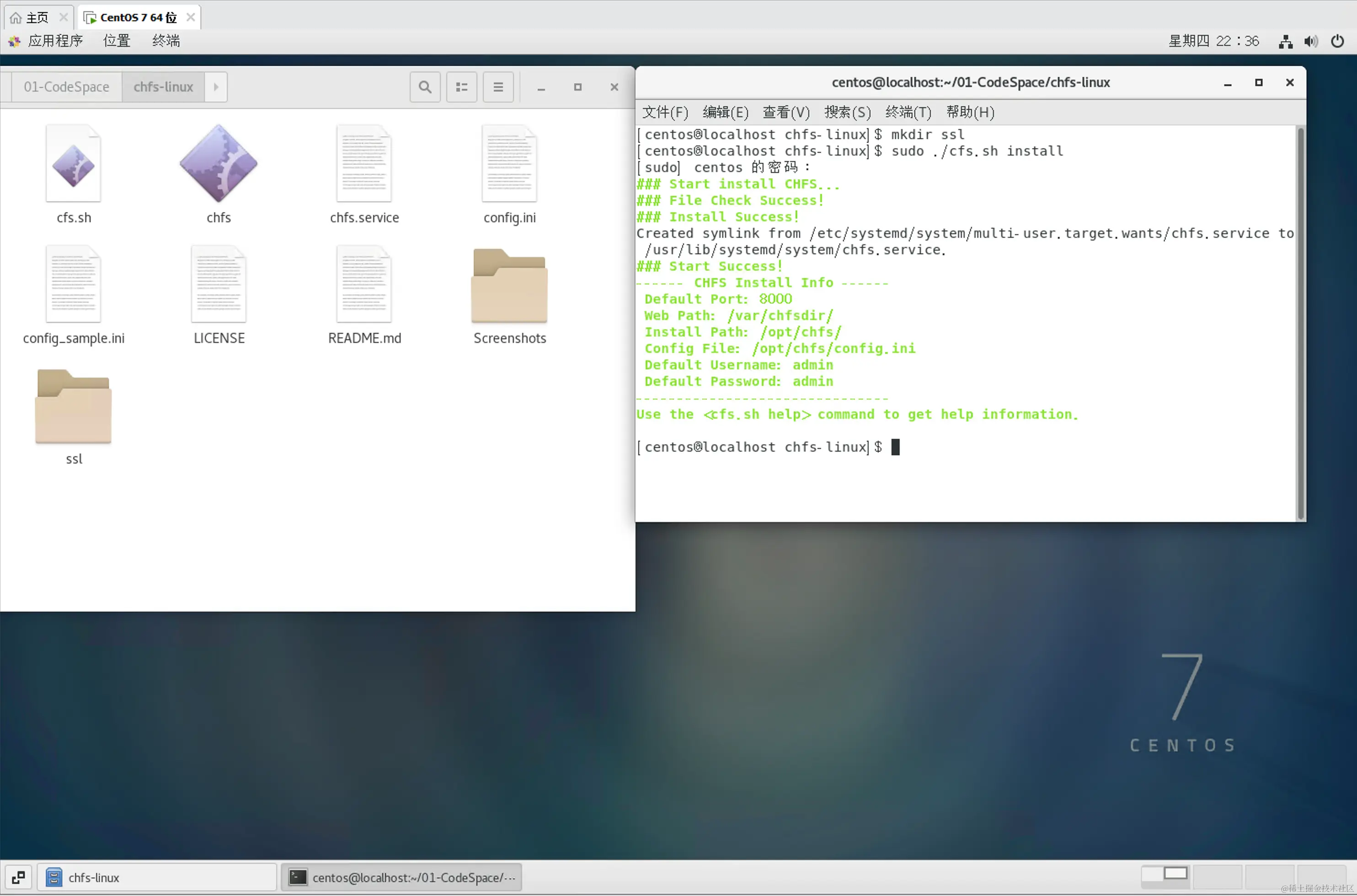Screen dimensions: 1357x896
Task: Click '### Start Success!' line
Action: [710, 266]
